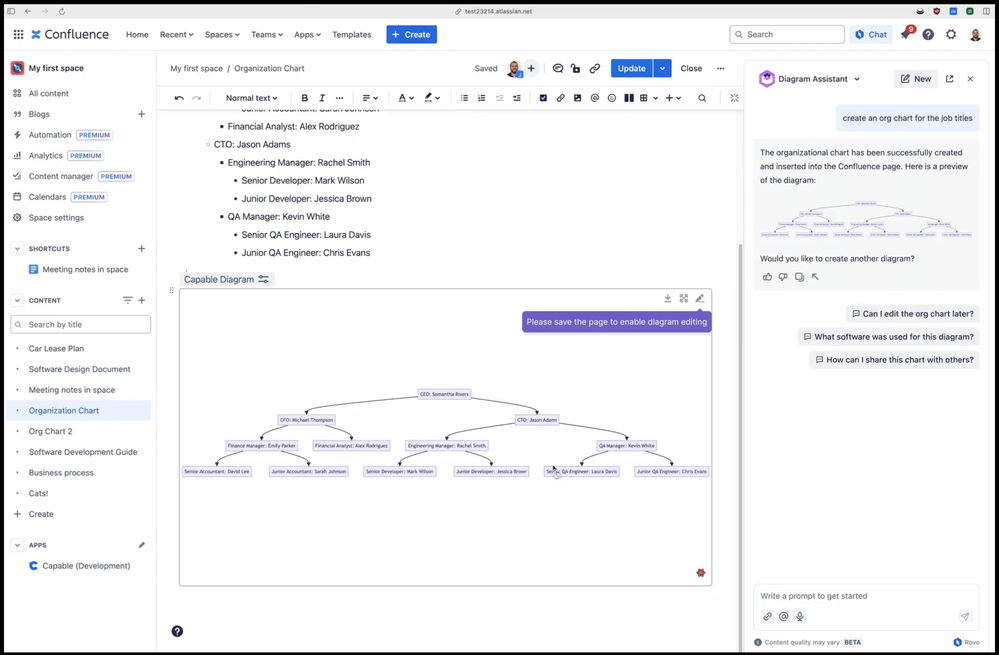Insert a link from the toolbar
This screenshot has width=999, height=655.
(x=561, y=98)
